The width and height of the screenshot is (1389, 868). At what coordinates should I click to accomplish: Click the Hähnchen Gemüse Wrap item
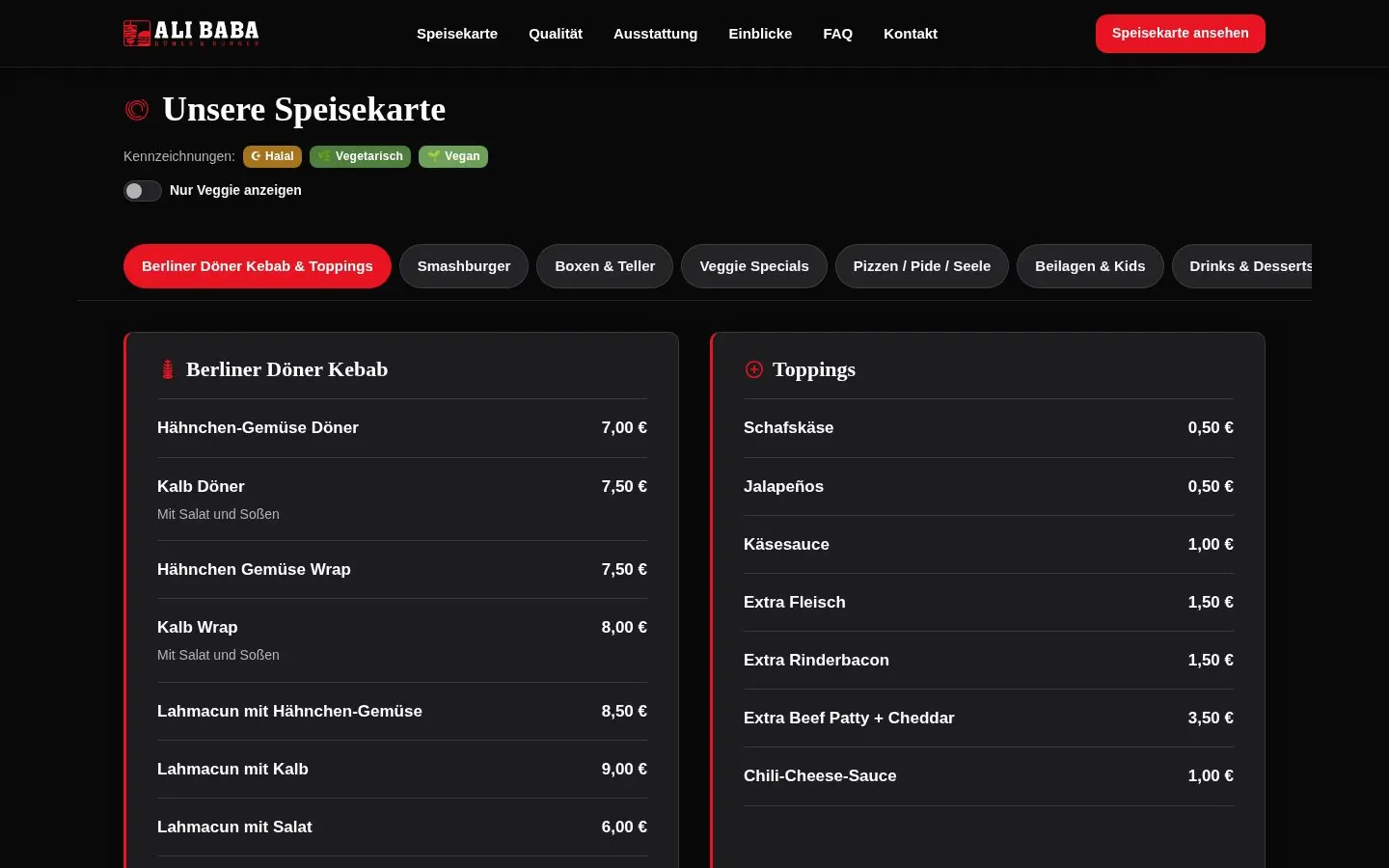coord(402,570)
